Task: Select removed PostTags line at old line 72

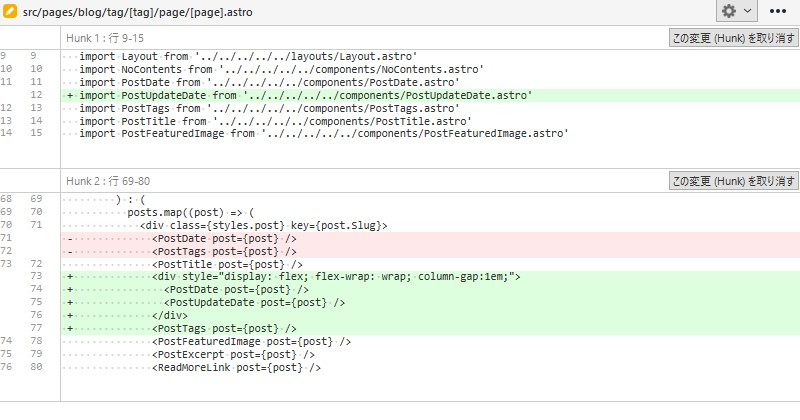Action: coord(225,251)
